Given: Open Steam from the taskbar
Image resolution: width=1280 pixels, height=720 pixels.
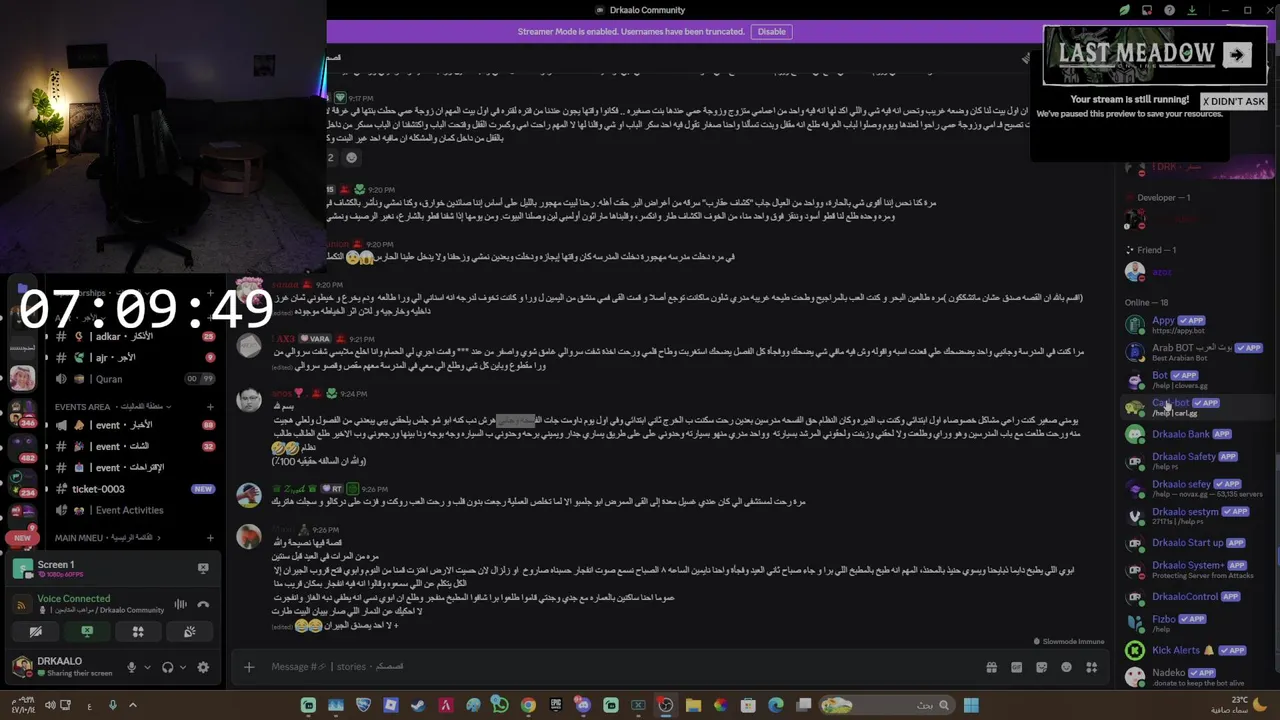Looking at the screenshot, I should tap(418, 706).
